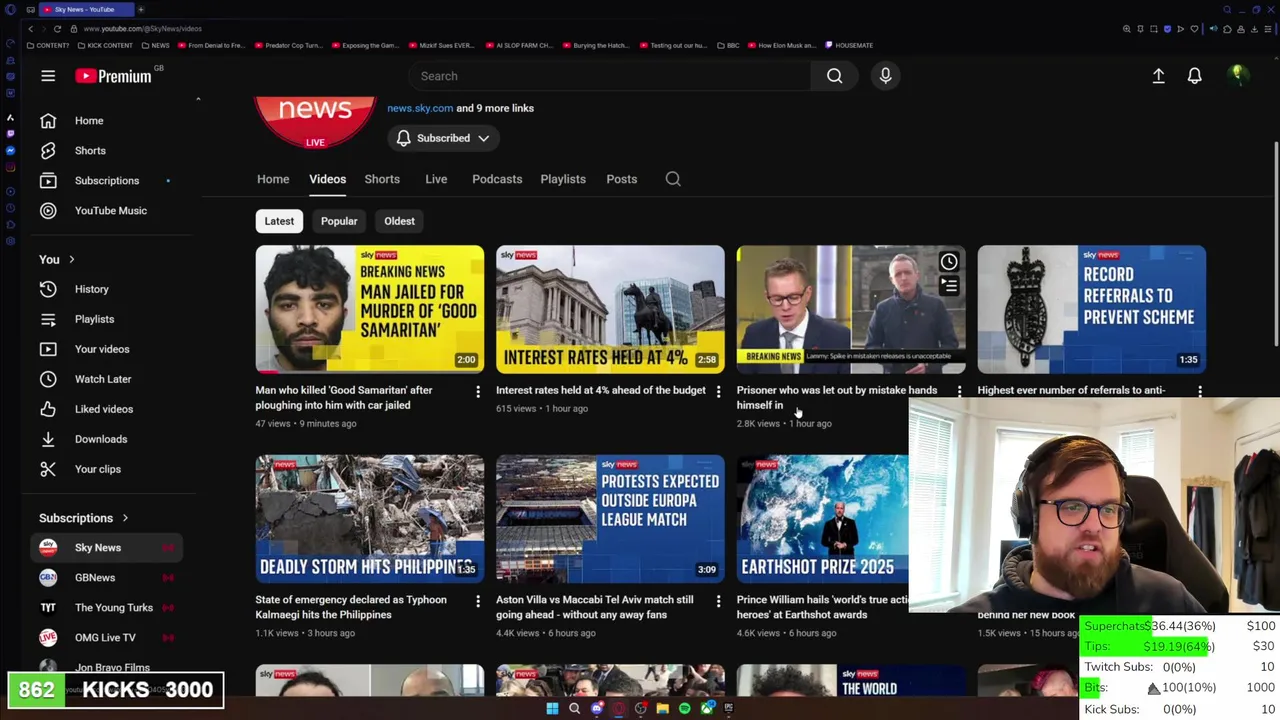This screenshot has width=1280, height=720.
Task: Open the account avatar menu
Action: (x=1237, y=75)
